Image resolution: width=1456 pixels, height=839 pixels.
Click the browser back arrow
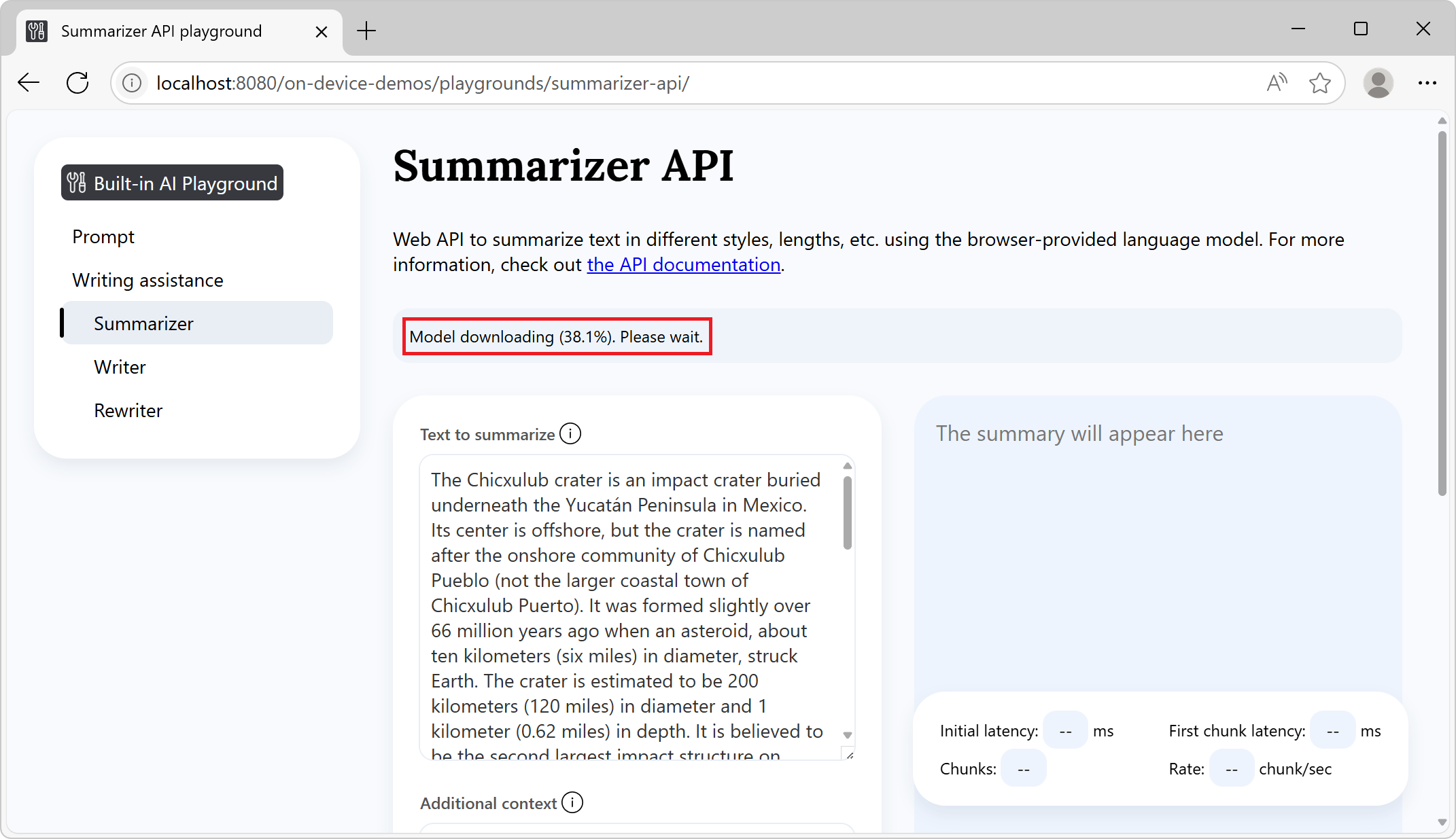[x=29, y=82]
